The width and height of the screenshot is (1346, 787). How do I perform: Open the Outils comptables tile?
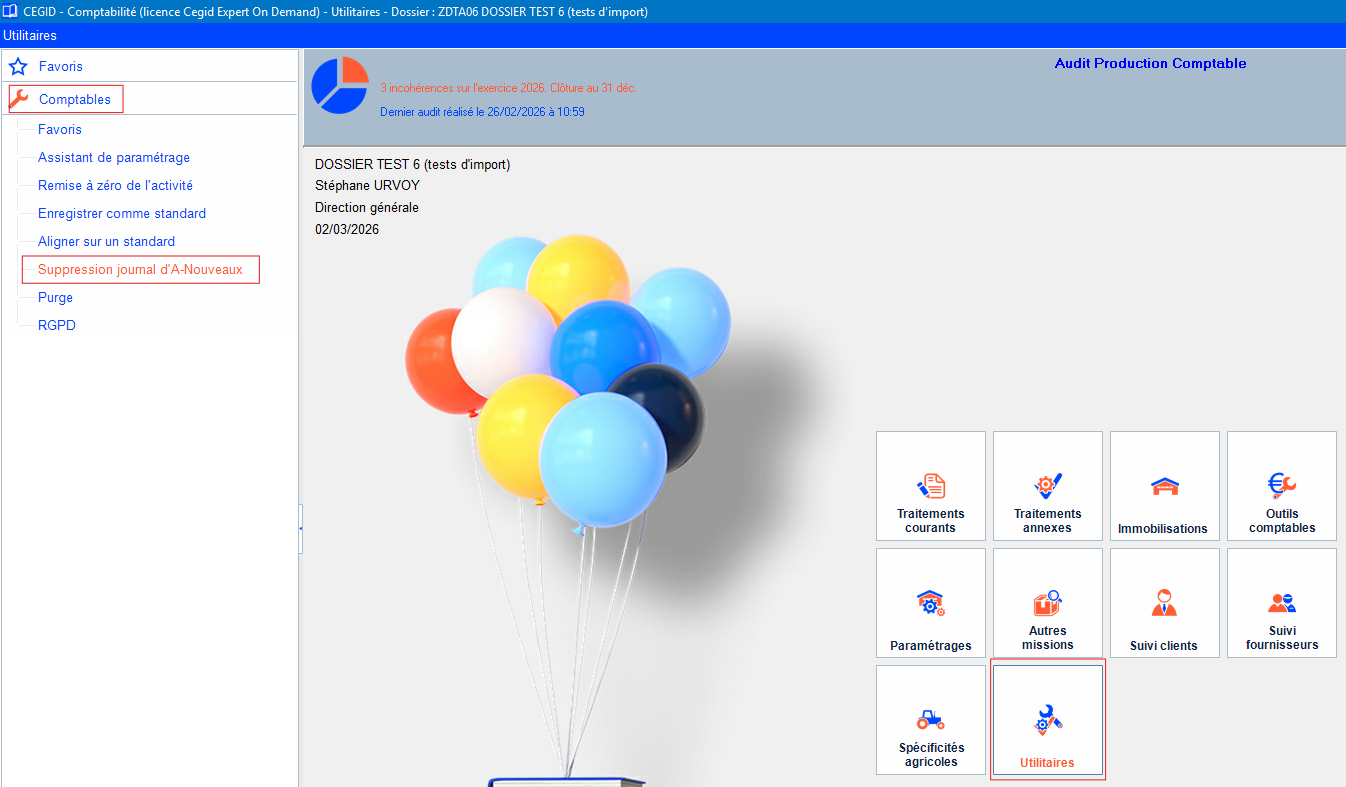tap(1281, 486)
